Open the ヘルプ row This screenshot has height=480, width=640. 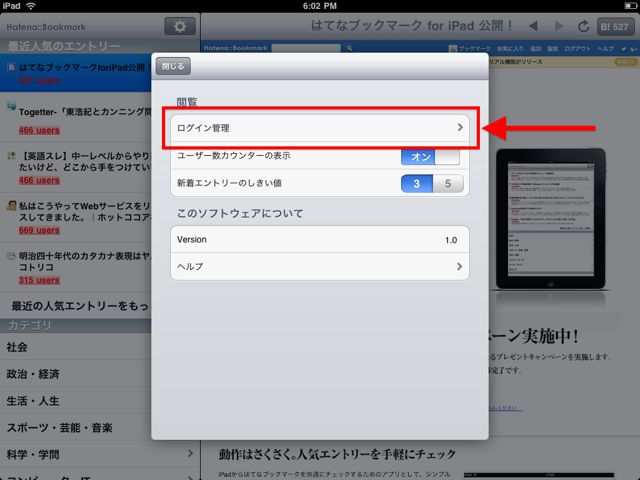(x=320, y=267)
